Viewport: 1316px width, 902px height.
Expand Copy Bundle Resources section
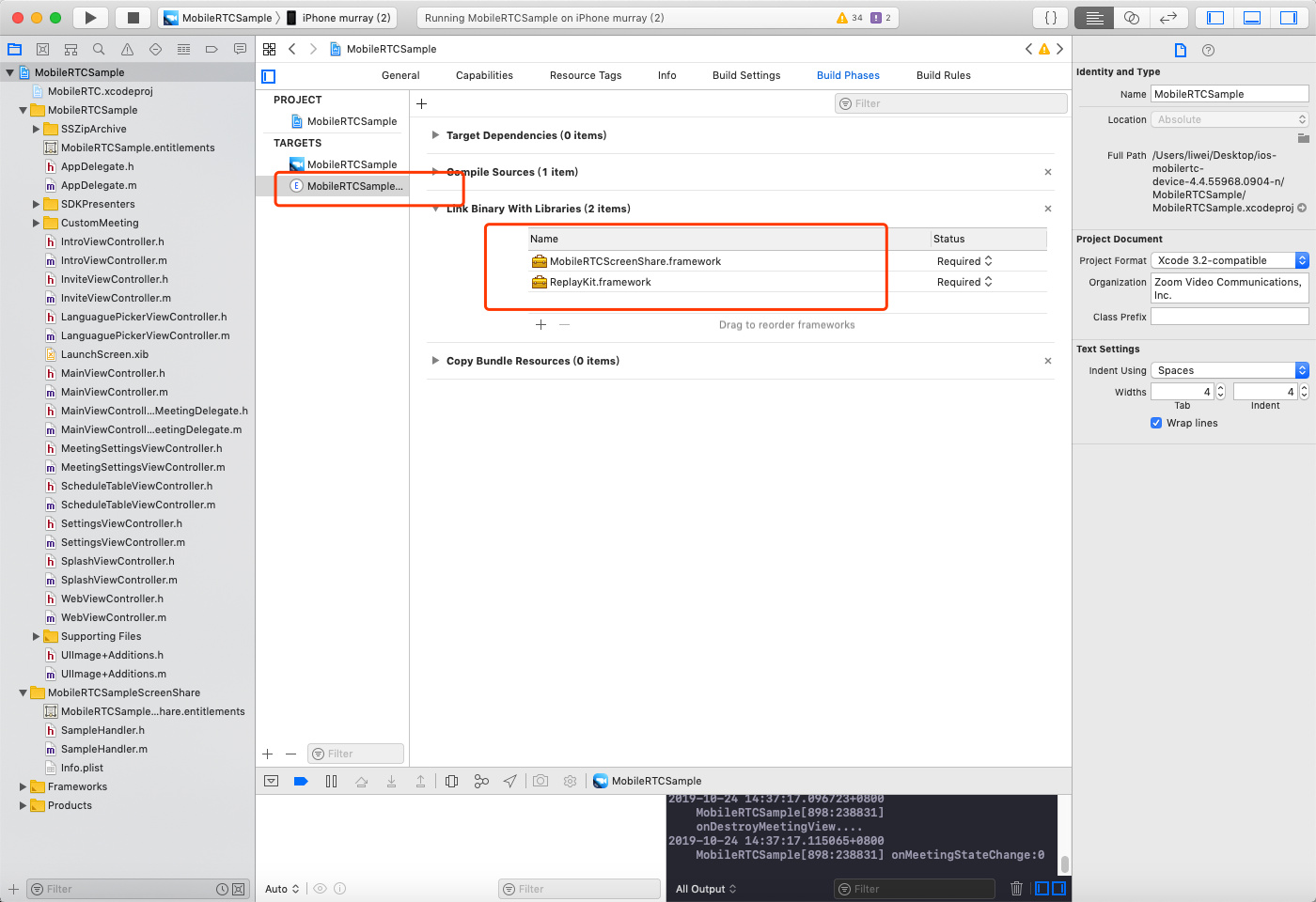(435, 361)
